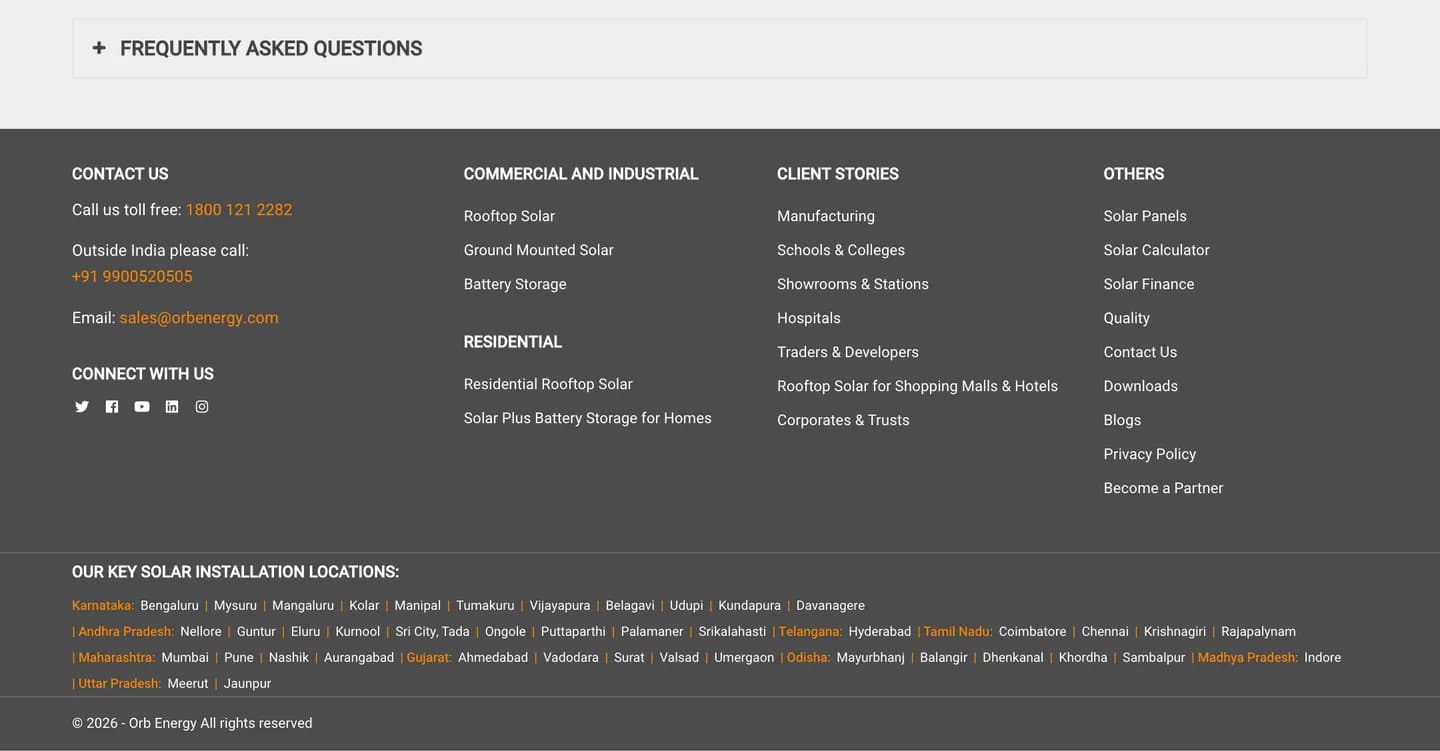
Task: Visit Residential Rooftop Solar
Action: coord(548,384)
